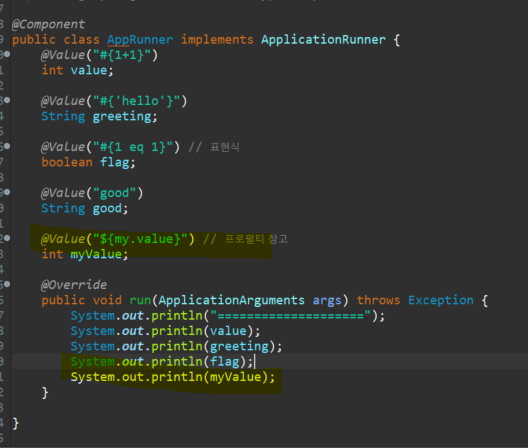Click the "====" string in println
The width and height of the screenshot is (528, 448).
pos(291,316)
